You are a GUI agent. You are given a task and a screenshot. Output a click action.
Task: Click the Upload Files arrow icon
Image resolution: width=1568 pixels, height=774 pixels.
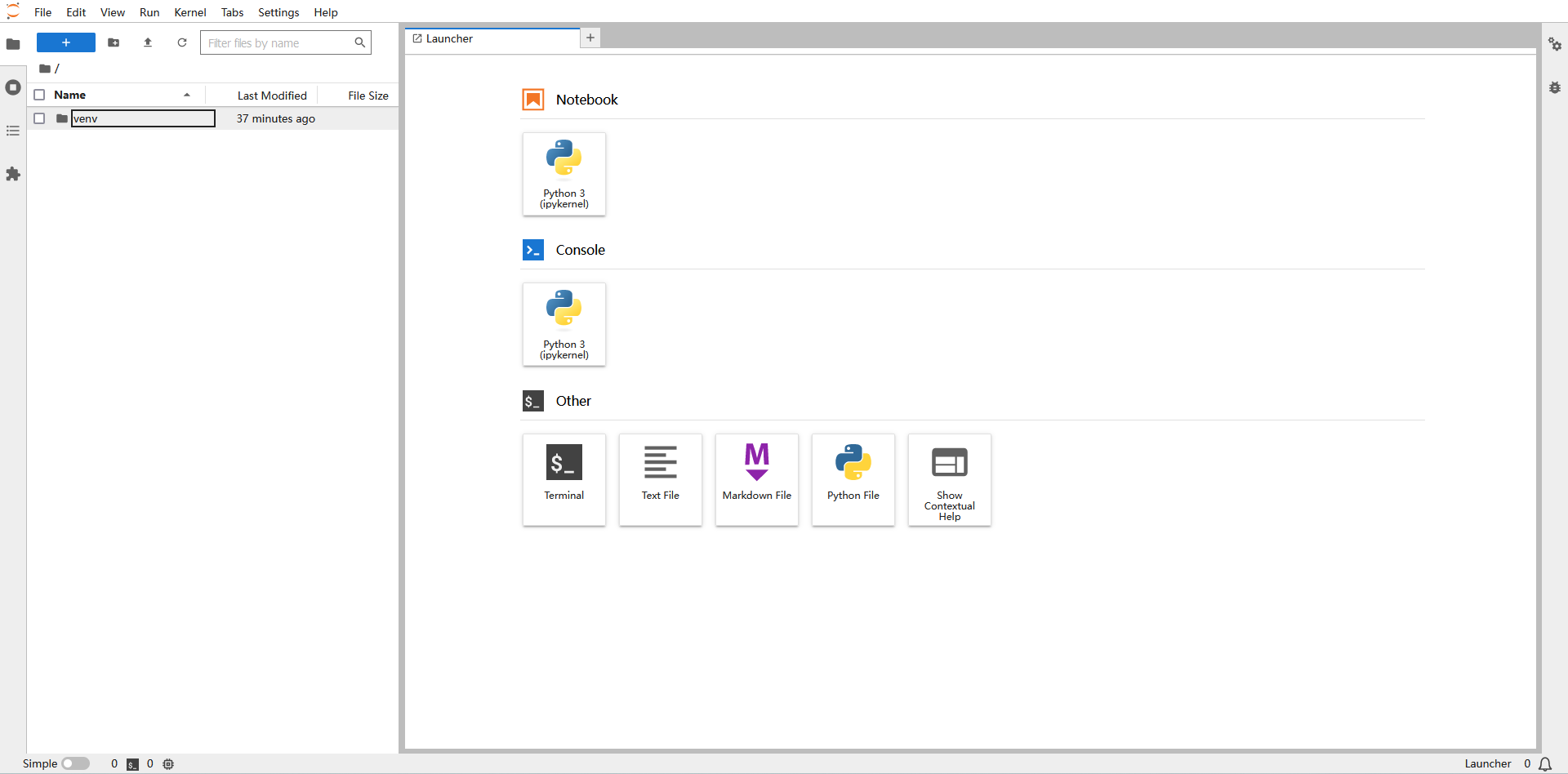pos(148,42)
